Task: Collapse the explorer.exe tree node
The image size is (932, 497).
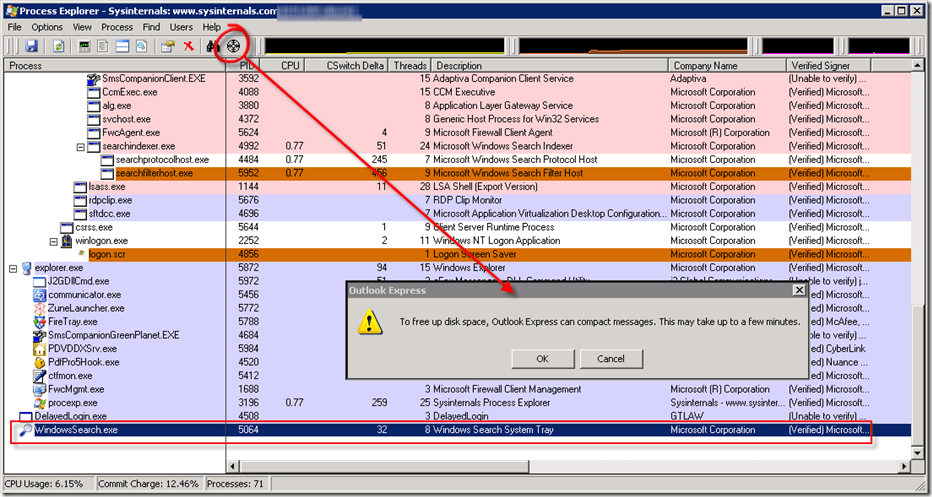Action: click(x=13, y=268)
